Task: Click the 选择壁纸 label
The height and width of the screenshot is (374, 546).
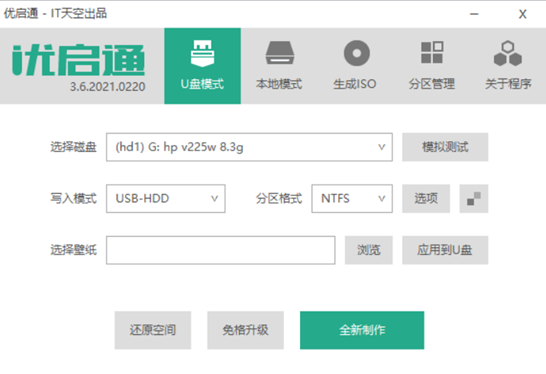Action: [73, 250]
